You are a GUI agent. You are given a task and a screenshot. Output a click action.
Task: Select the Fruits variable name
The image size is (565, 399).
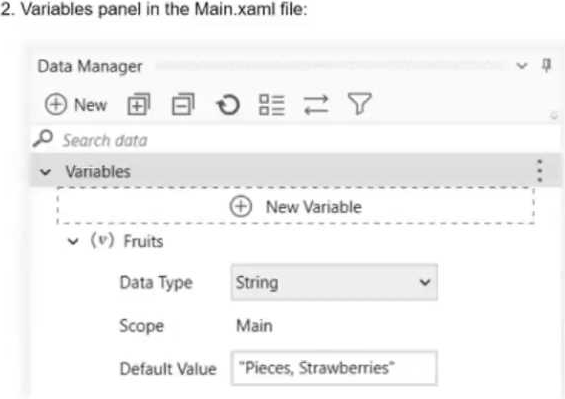click(143, 241)
